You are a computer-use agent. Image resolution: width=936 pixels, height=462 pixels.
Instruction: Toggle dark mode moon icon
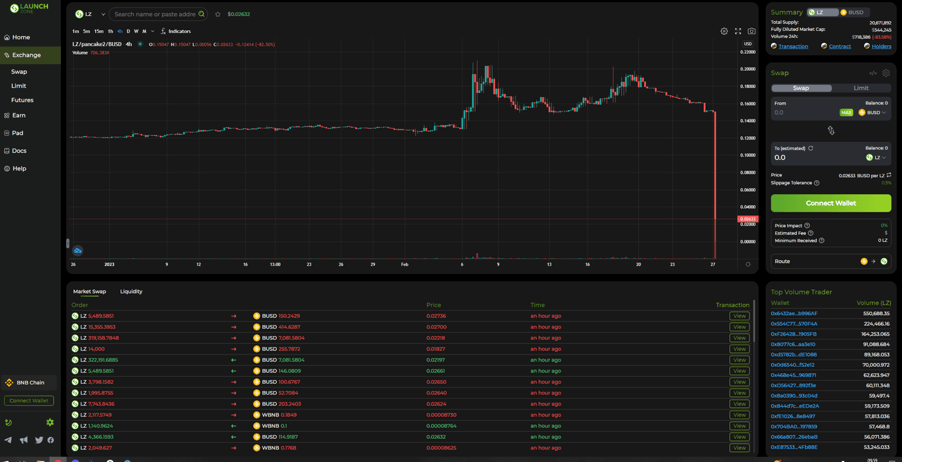[8, 422]
